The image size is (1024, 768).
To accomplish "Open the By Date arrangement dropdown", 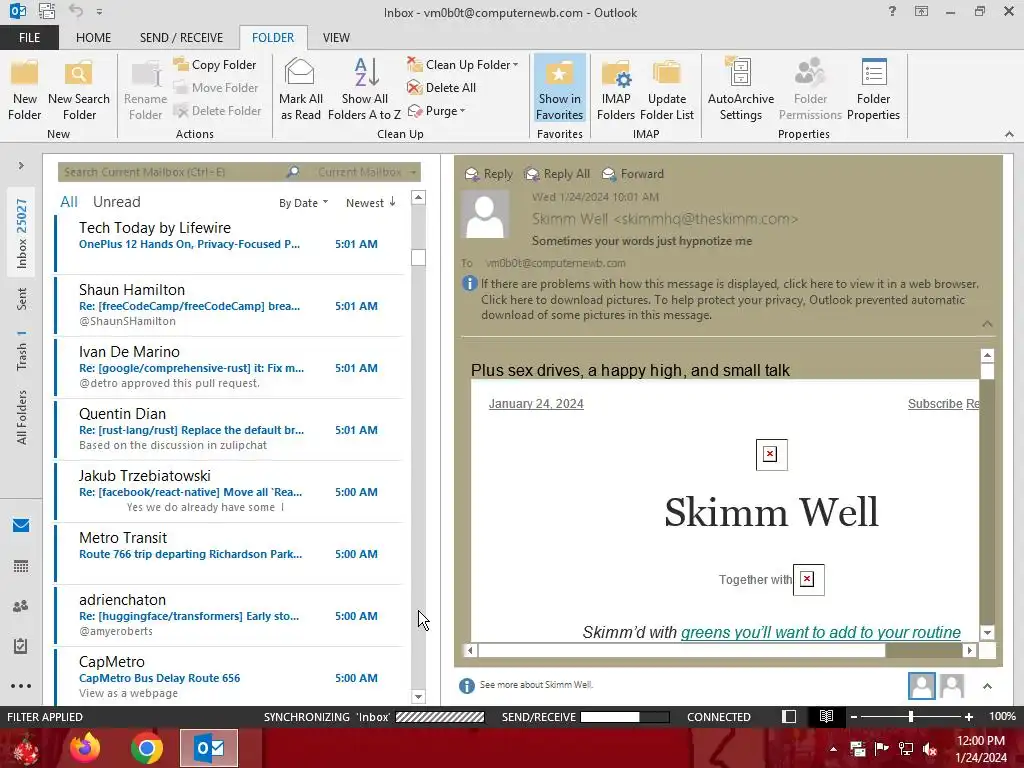I will (x=304, y=203).
